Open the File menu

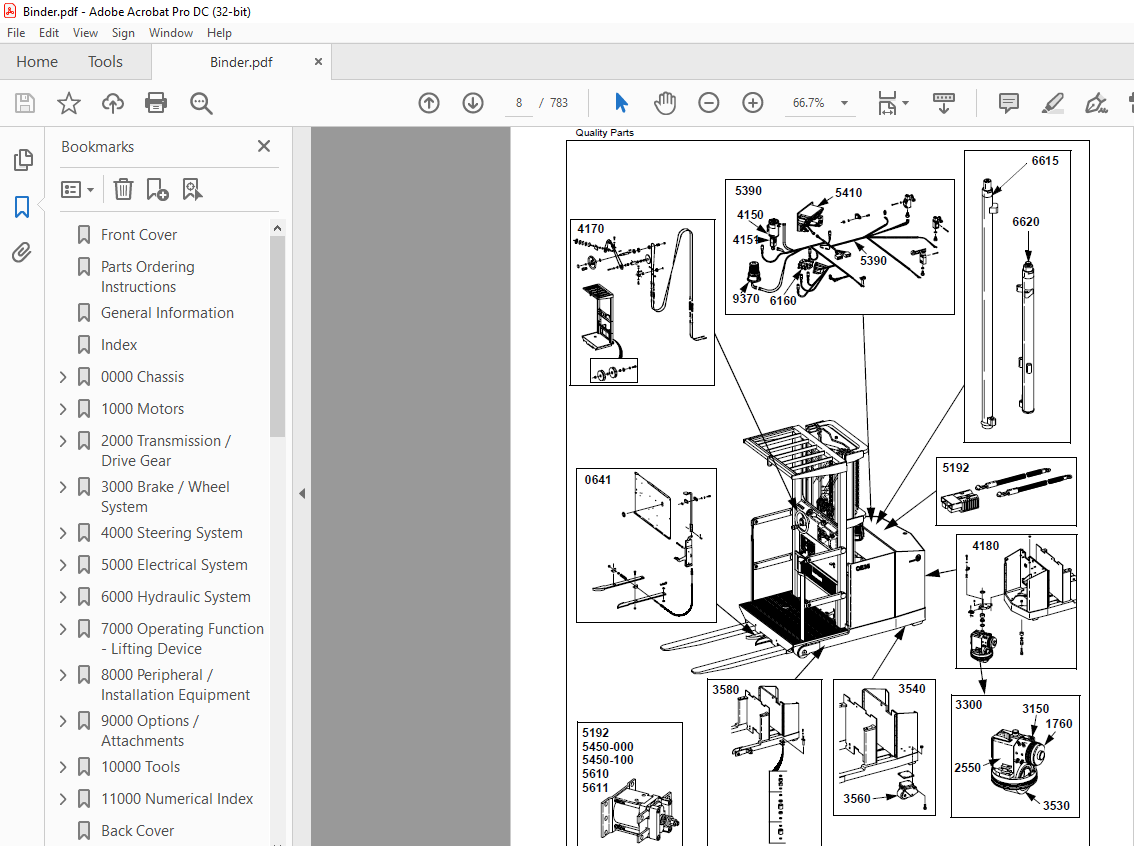[x=16, y=33]
